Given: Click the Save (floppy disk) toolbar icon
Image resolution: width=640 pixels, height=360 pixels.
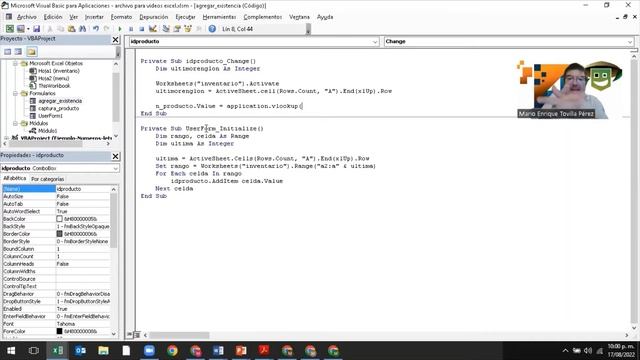Looking at the screenshot, I should pyautogui.click(x=36, y=29).
